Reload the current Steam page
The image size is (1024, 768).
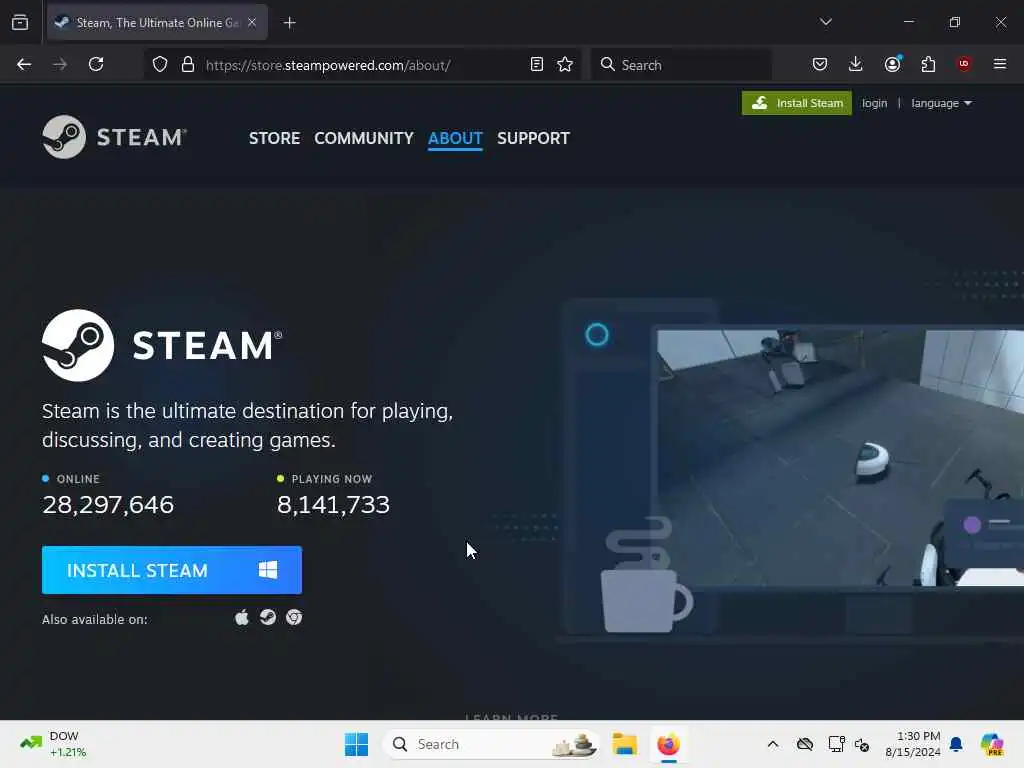click(x=96, y=65)
